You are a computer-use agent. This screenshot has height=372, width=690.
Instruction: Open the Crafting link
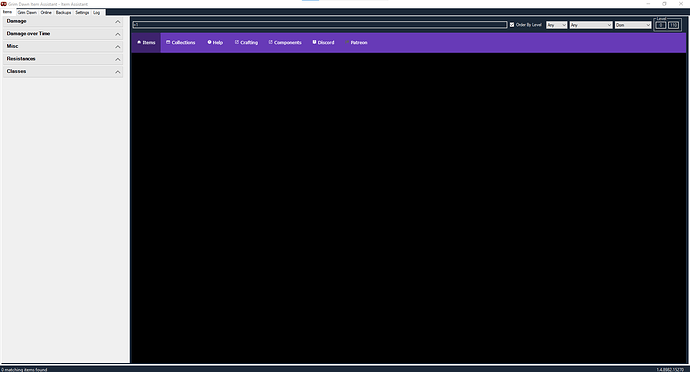click(x=246, y=43)
